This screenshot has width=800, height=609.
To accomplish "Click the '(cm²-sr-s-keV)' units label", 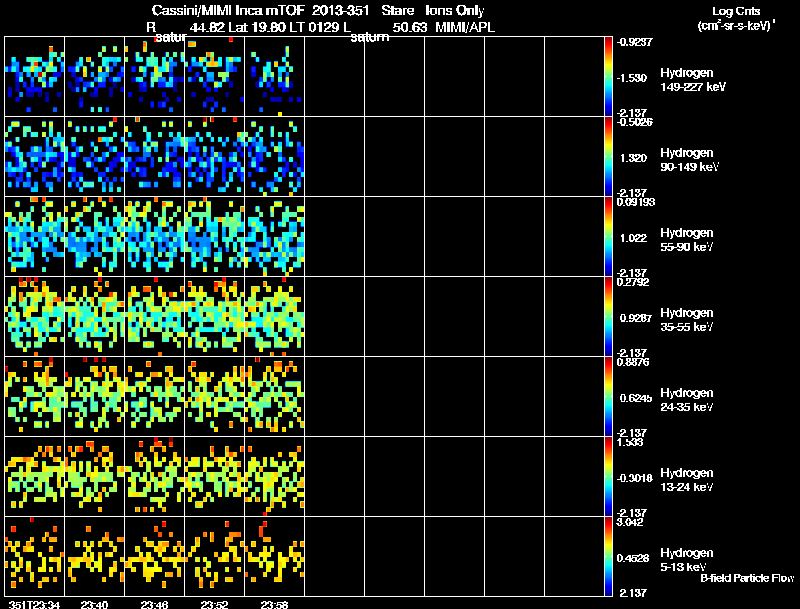I will (x=736, y=26).
